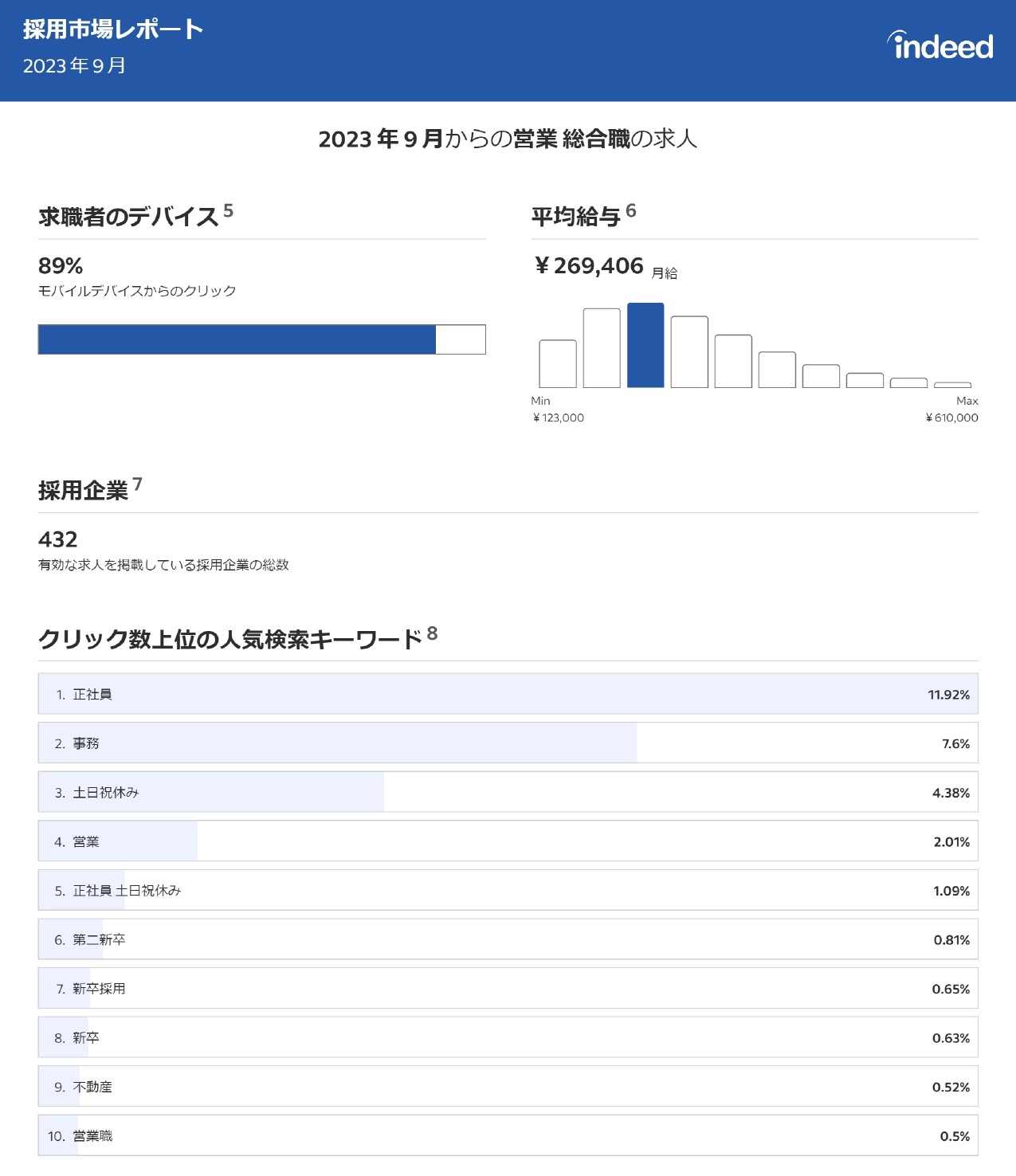Click the ¥123,000 minimum salary label
Screen dimensions: 1016x1176
(x=559, y=417)
